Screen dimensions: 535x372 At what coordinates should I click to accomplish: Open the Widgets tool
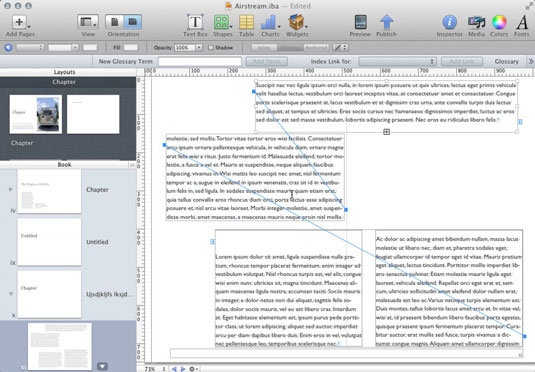(296, 22)
